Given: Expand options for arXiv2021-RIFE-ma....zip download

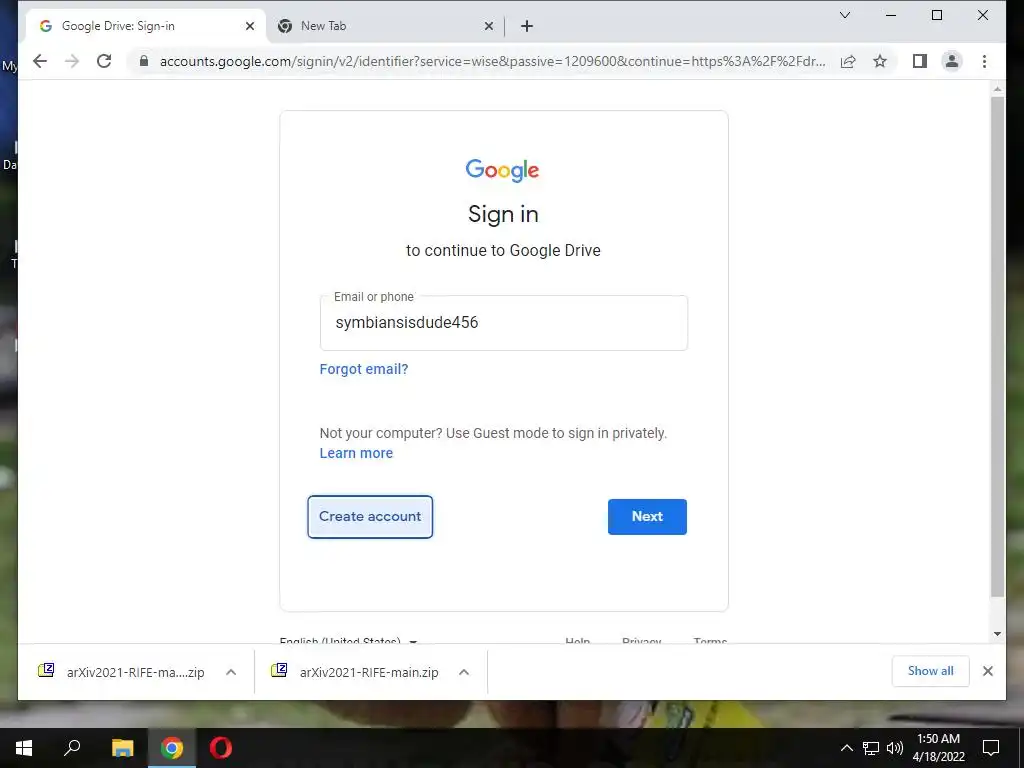Looking at the screenshot, I should [x=231, y=672].
